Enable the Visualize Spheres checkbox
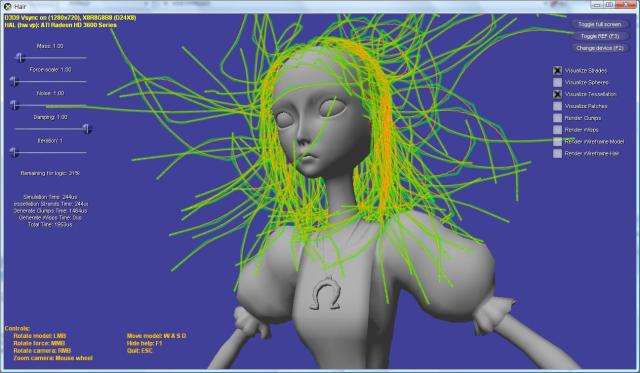 [558, 82]
